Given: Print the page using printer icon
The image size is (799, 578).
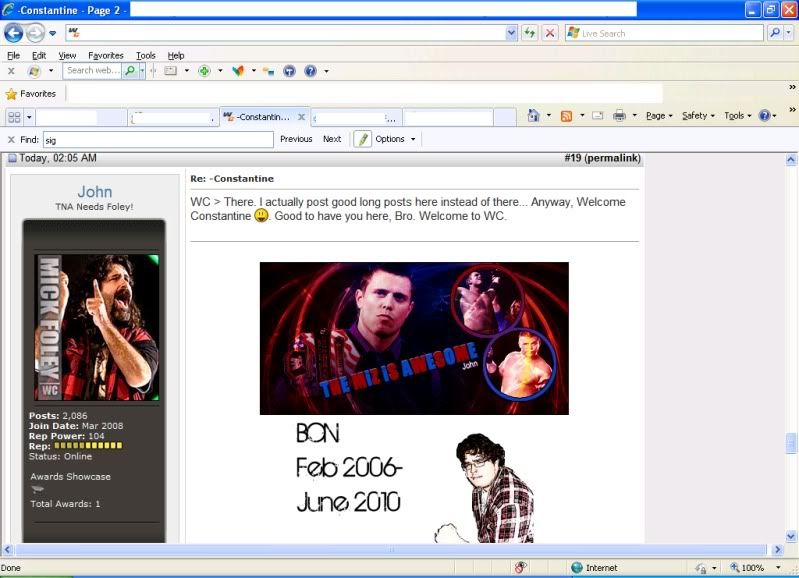Looking at the screenshot, I should 619,116.
